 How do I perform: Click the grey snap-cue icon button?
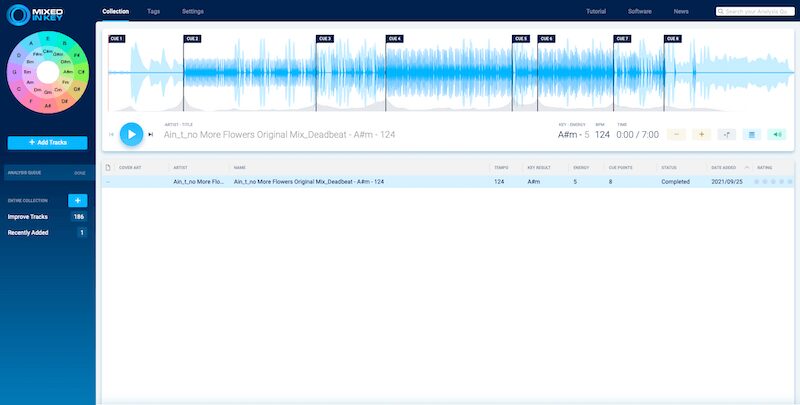tap(727, 134)
